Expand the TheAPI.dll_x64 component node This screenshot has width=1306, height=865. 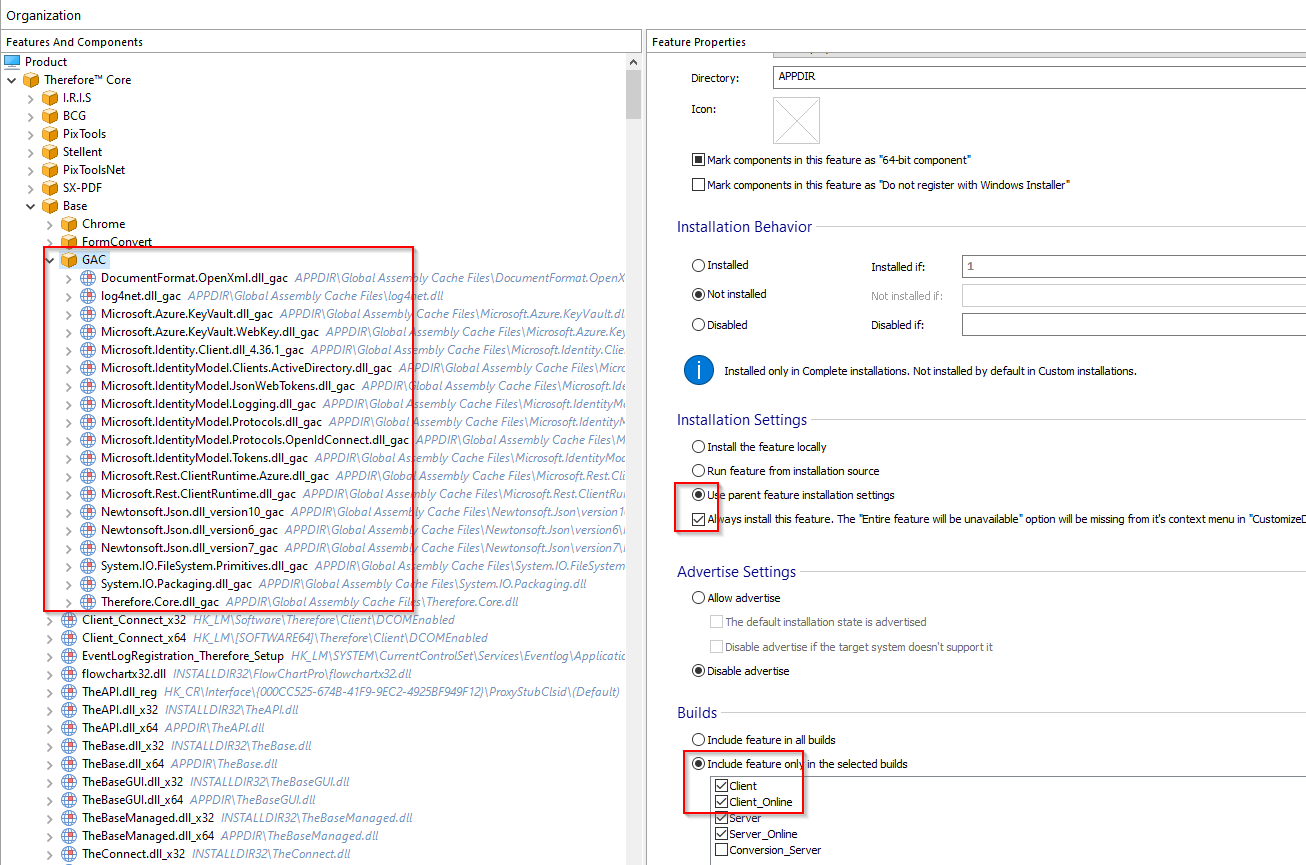49,728
